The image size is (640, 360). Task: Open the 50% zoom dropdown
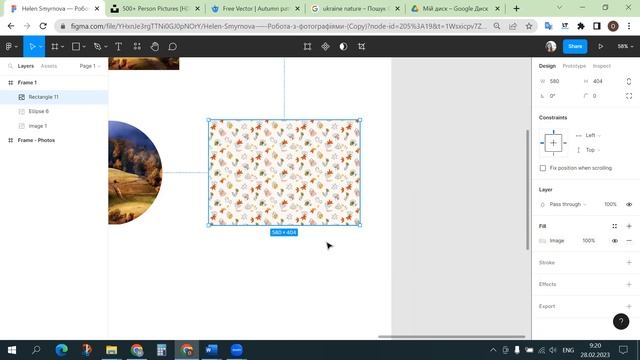pos(625,47)
